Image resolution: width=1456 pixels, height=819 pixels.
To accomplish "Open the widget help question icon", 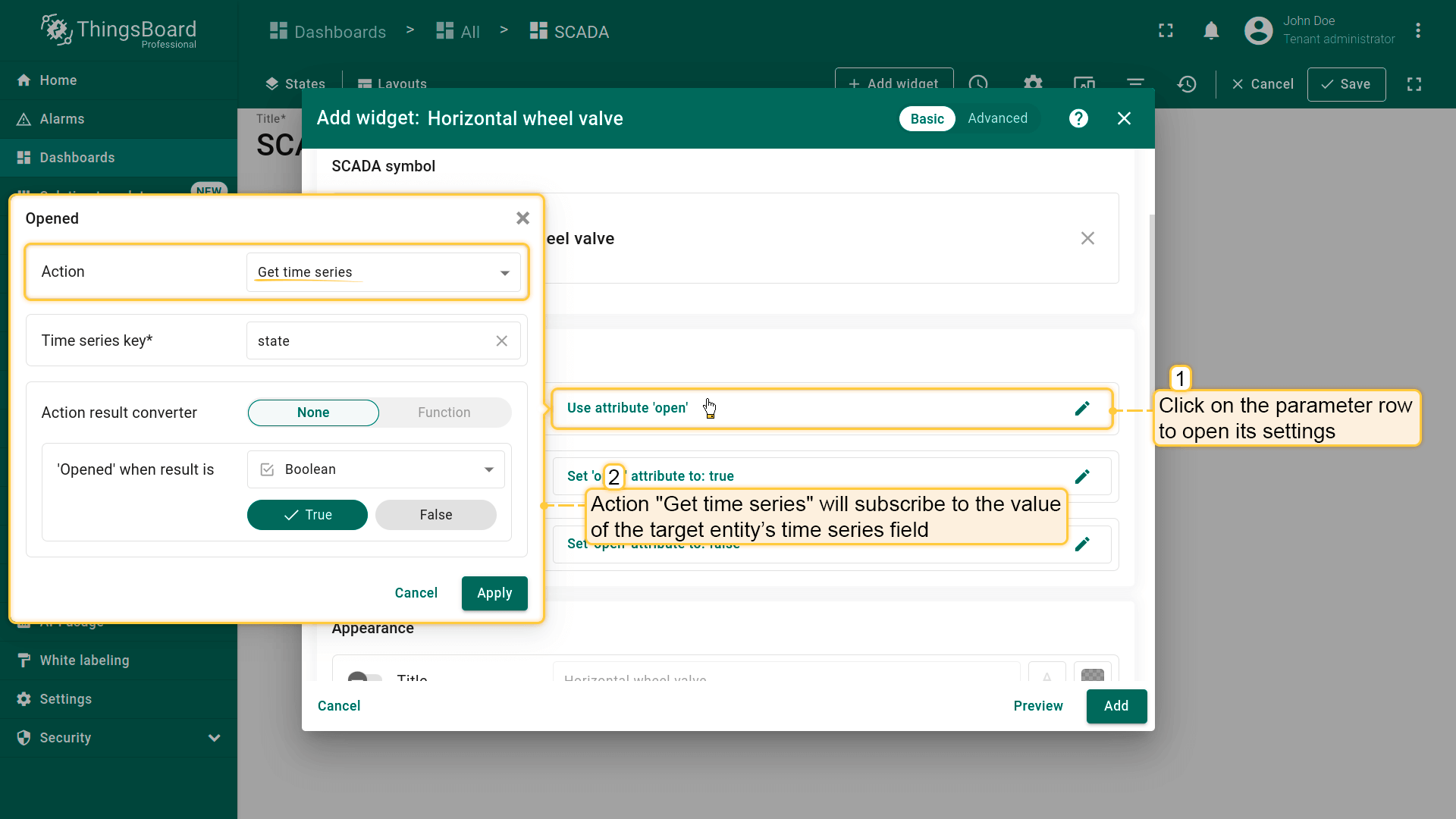I will click(1078, 118).
